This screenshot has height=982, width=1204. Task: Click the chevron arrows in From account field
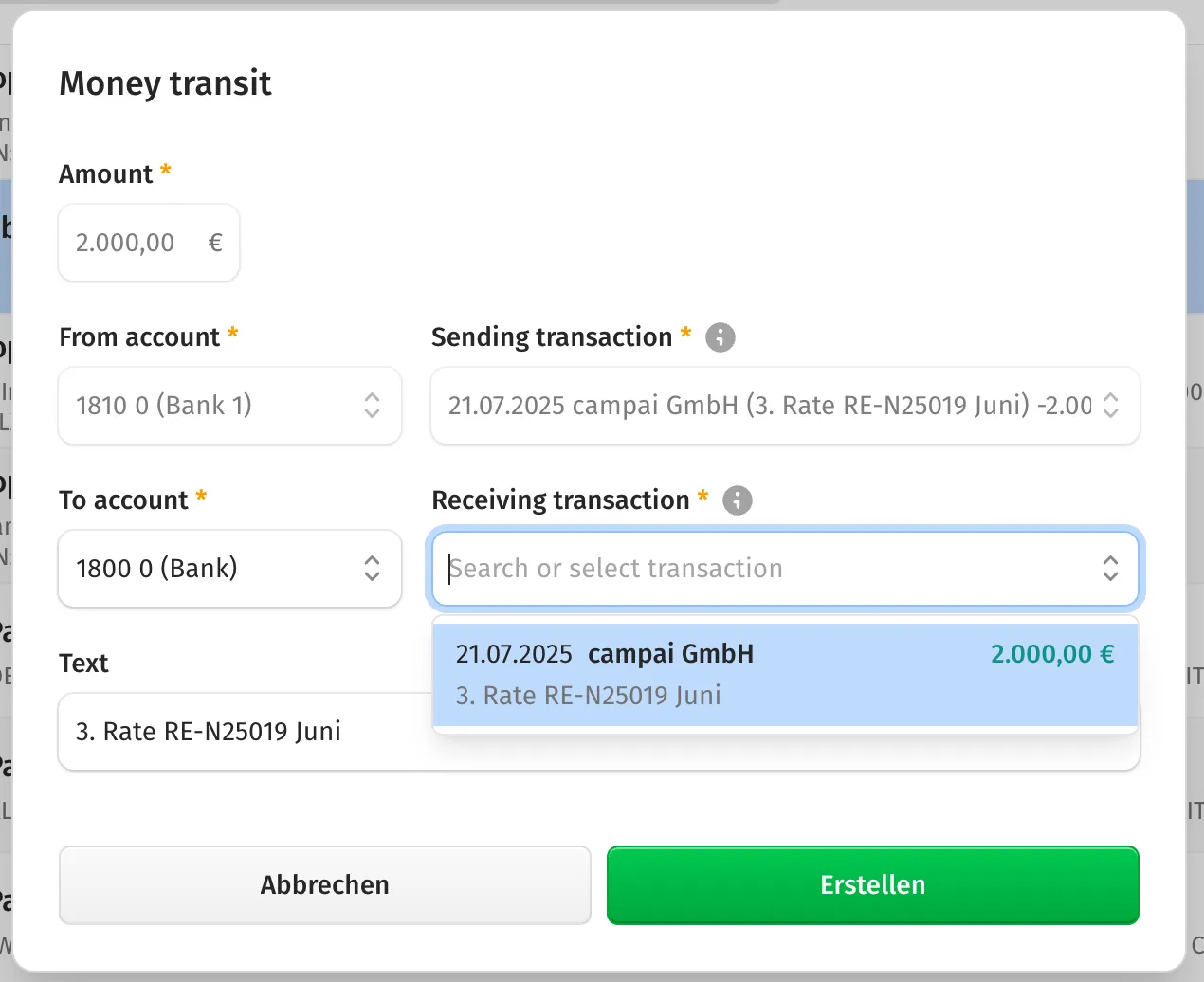point(372,406)
